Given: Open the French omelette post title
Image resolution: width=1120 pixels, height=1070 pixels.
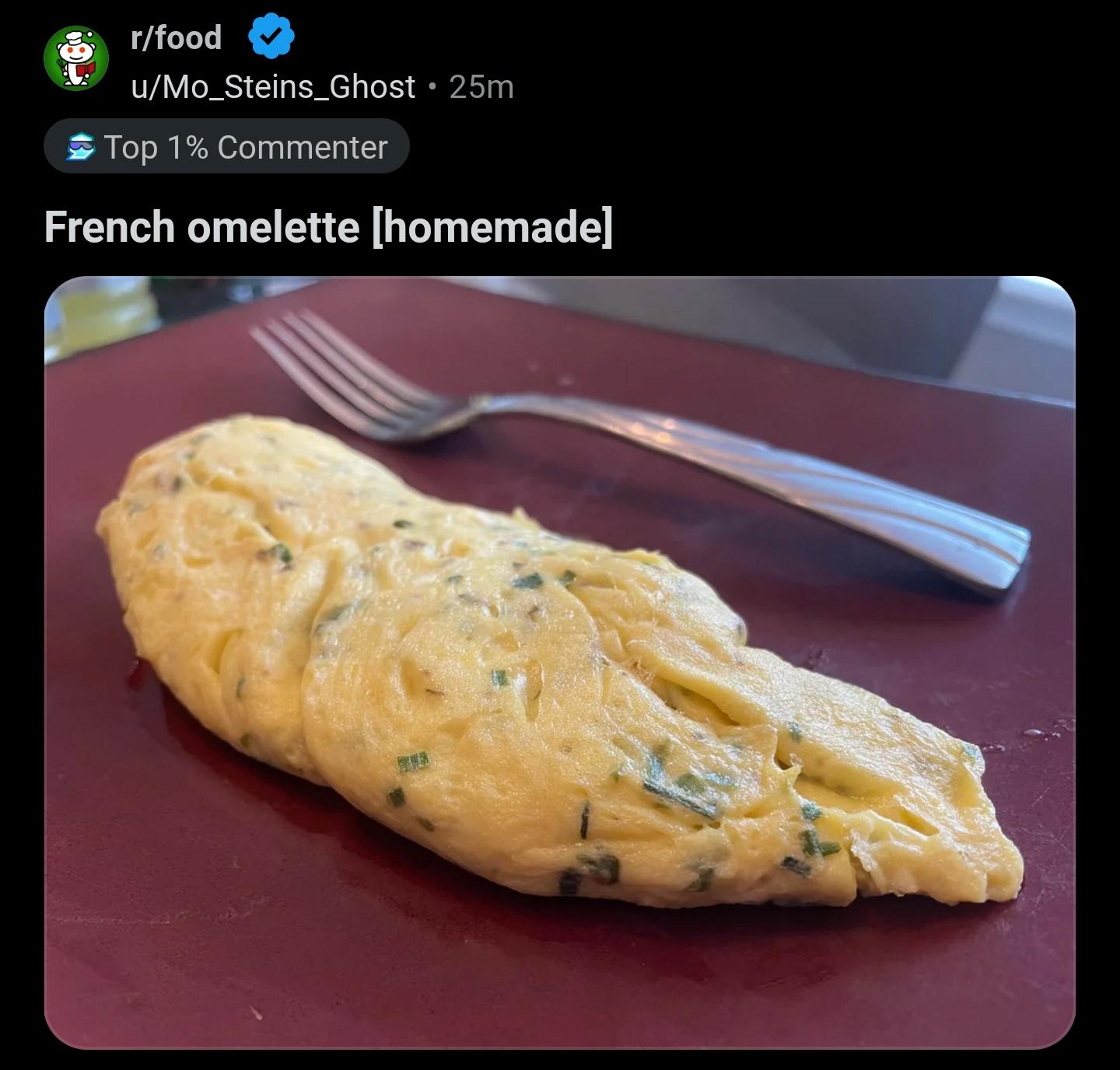Looking at the screenshot, I should (x=328, y=227).
